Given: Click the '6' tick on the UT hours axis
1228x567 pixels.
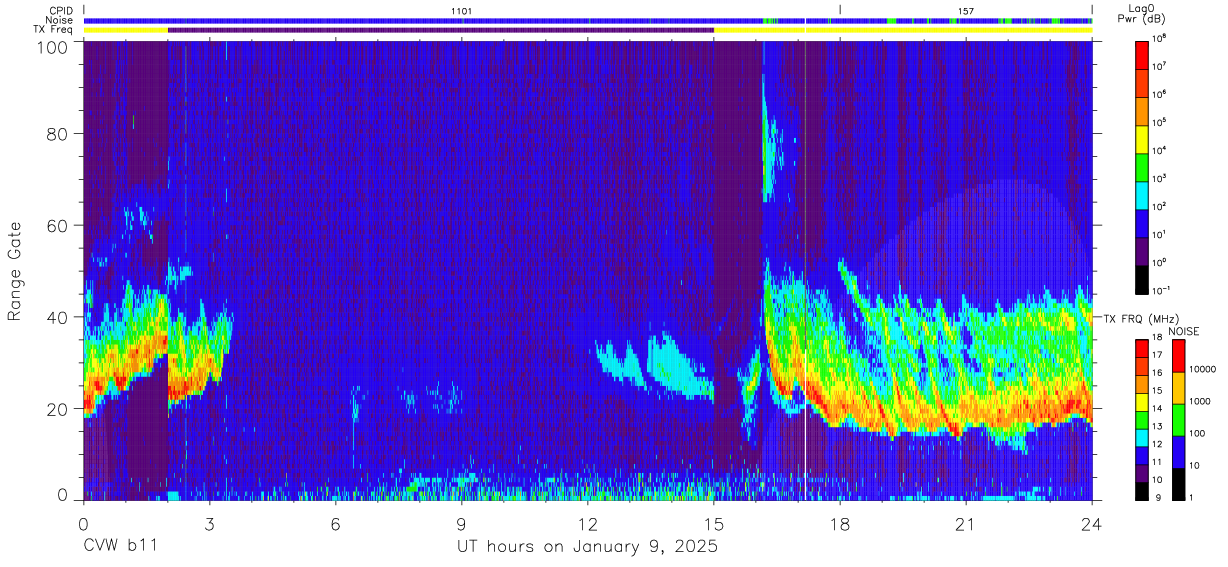Looking at the screenshot, I should click(x=335, y=523).
